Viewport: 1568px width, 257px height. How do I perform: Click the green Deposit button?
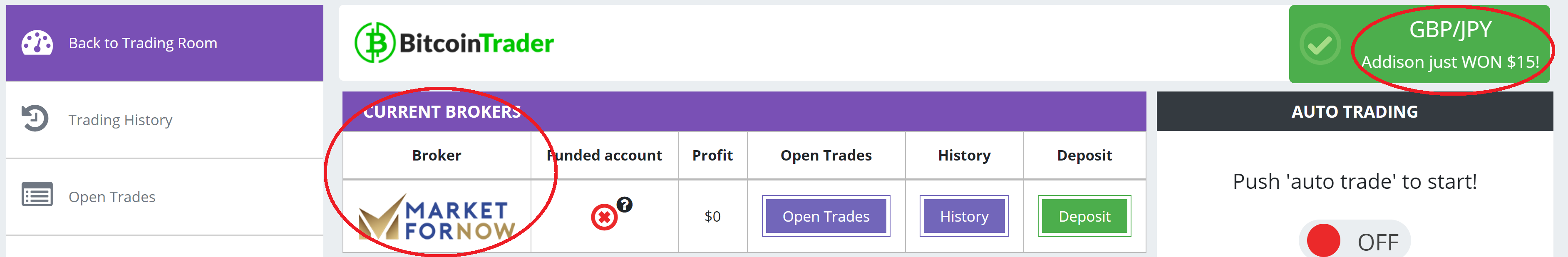pos(1084,216)
